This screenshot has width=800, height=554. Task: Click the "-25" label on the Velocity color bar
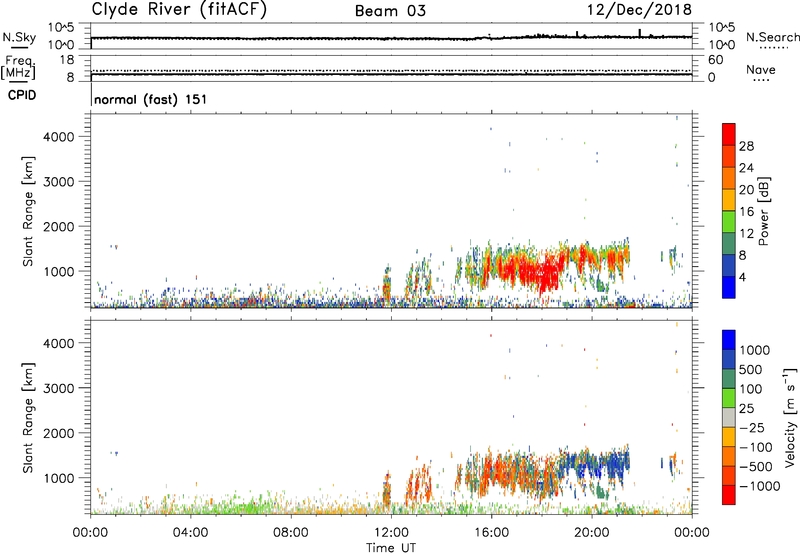[x=752, y=427]
